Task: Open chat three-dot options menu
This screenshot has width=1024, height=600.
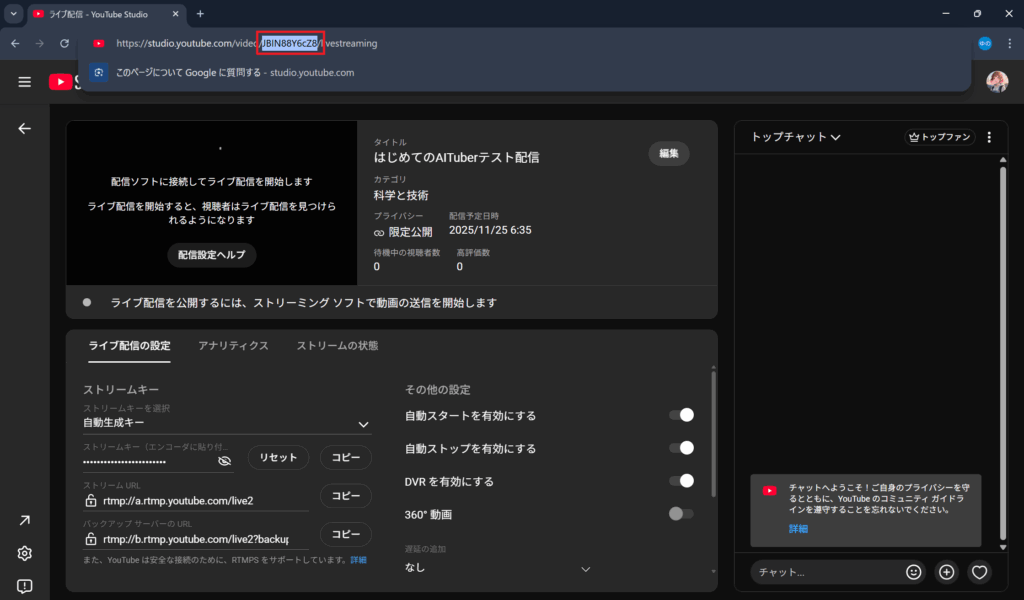Action: (x=989, y=138)
